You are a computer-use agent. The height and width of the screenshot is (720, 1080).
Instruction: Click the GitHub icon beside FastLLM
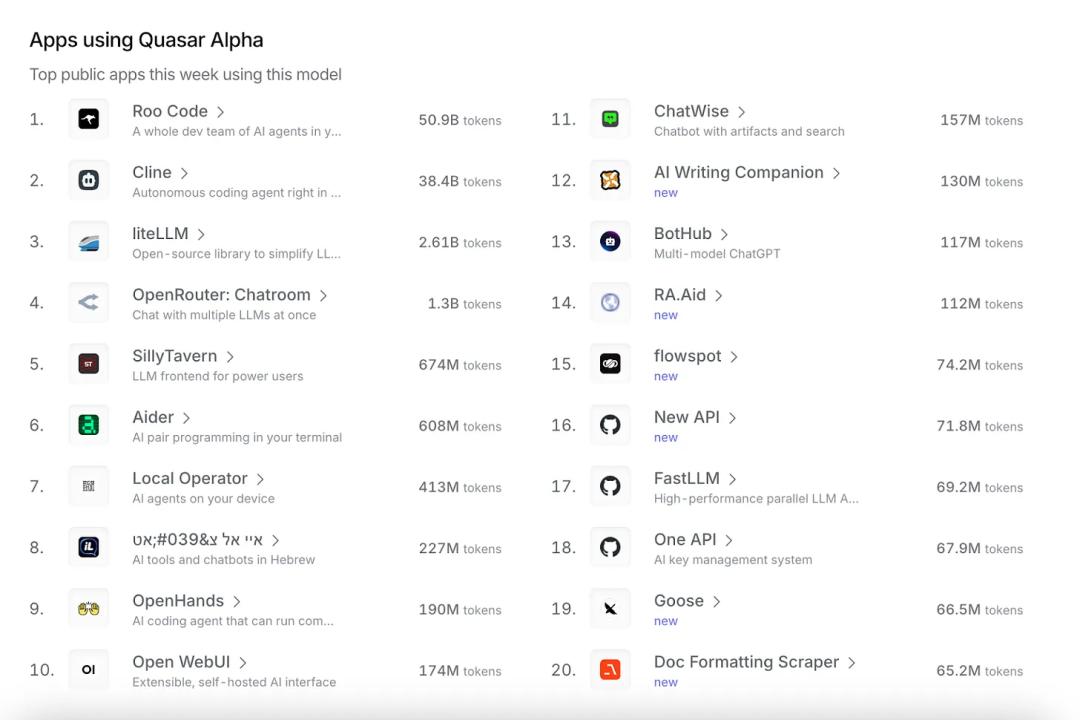[x=610, y=487]
